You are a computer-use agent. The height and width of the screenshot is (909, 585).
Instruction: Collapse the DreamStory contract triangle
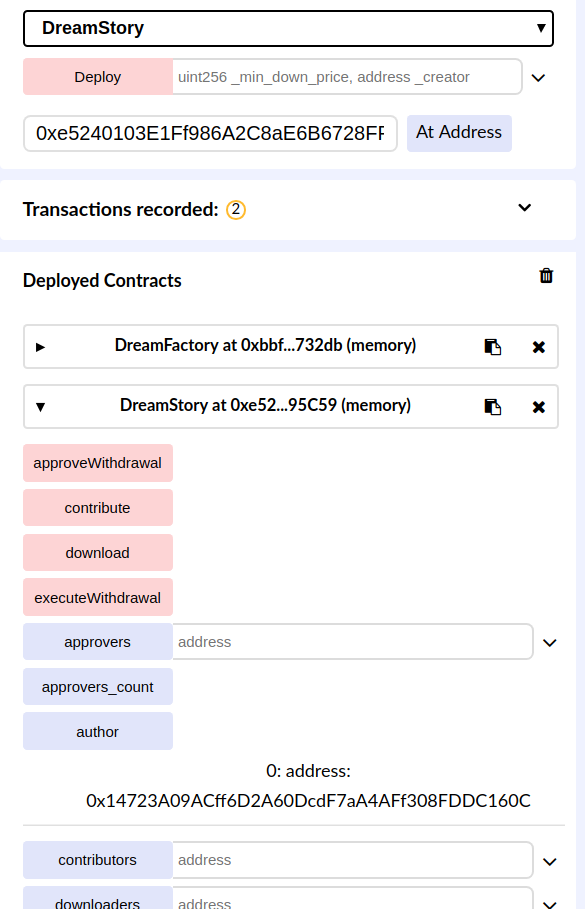click(x=40, y=407)
